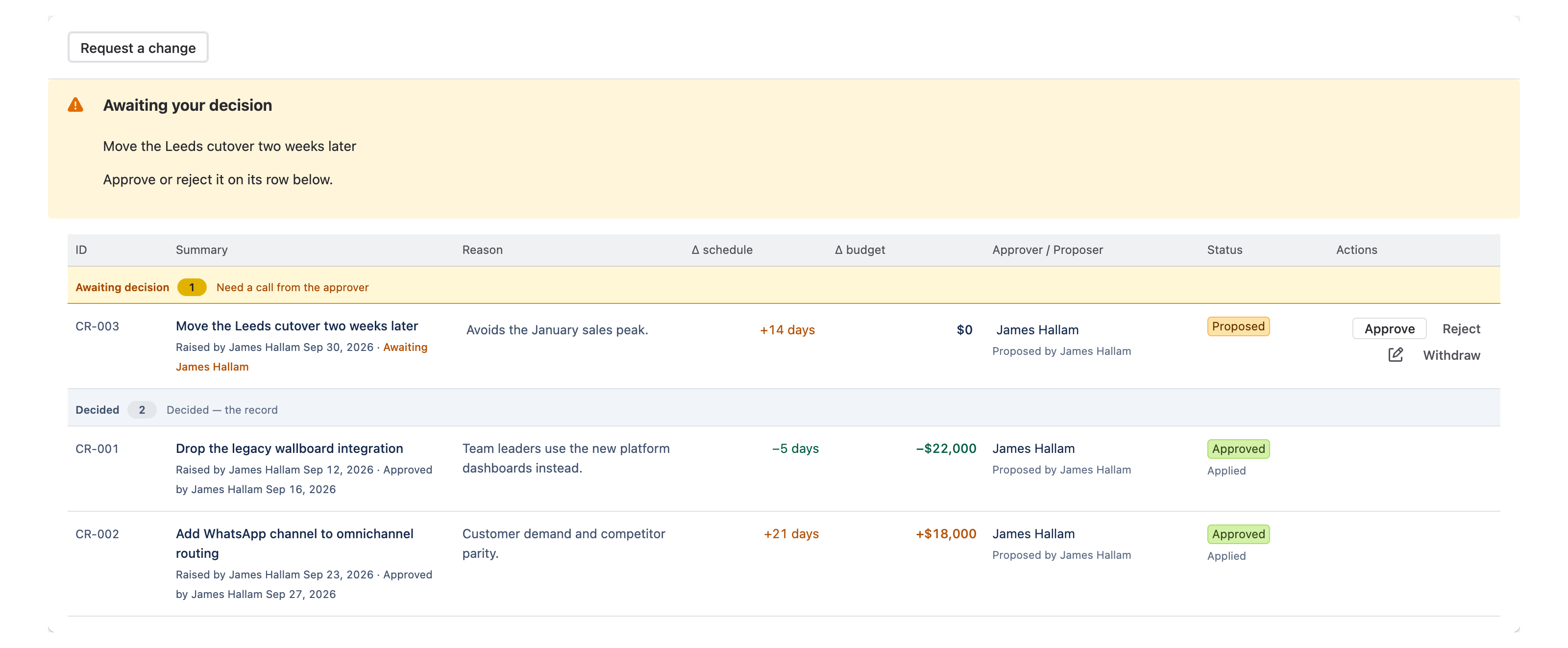Select the CR-001 ID cell
Viewport: 1568px width, 648px height.
point(98,448)
